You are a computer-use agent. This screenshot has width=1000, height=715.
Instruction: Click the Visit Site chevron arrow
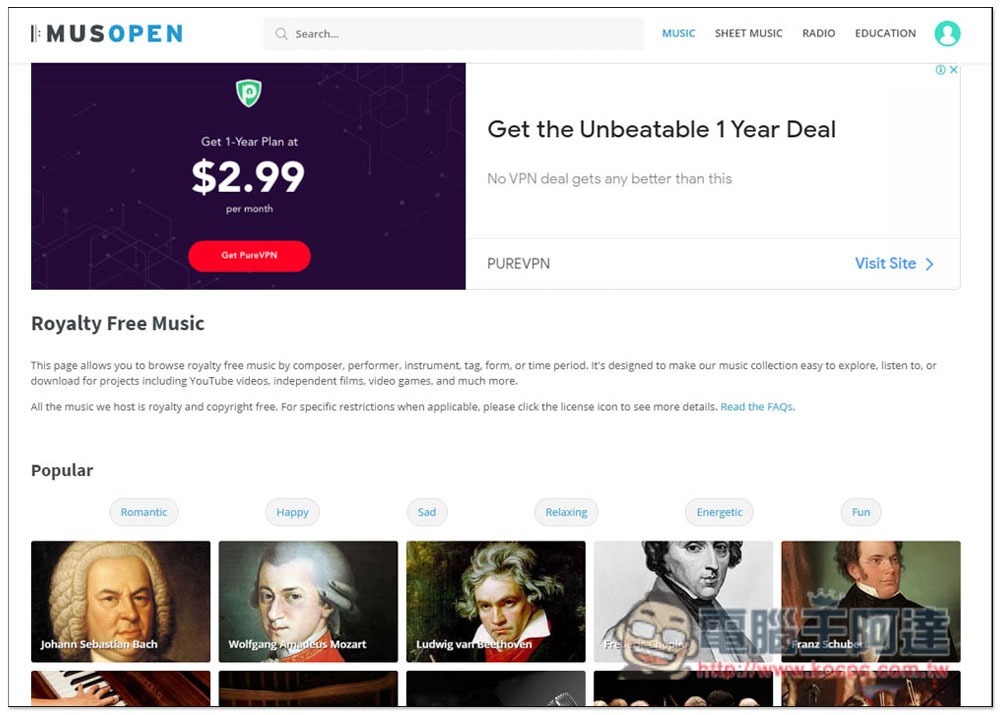click(929, 264)
